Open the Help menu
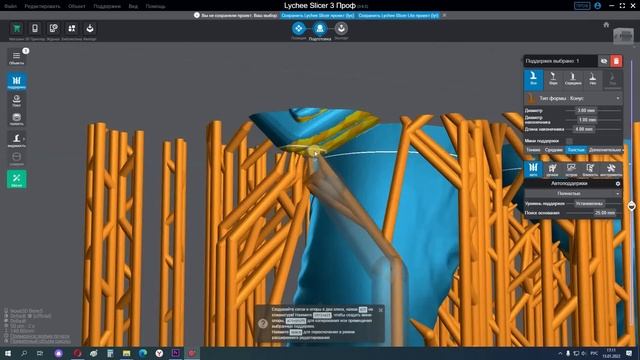Viewport: 640px width, 360px height. click(156, 6)
